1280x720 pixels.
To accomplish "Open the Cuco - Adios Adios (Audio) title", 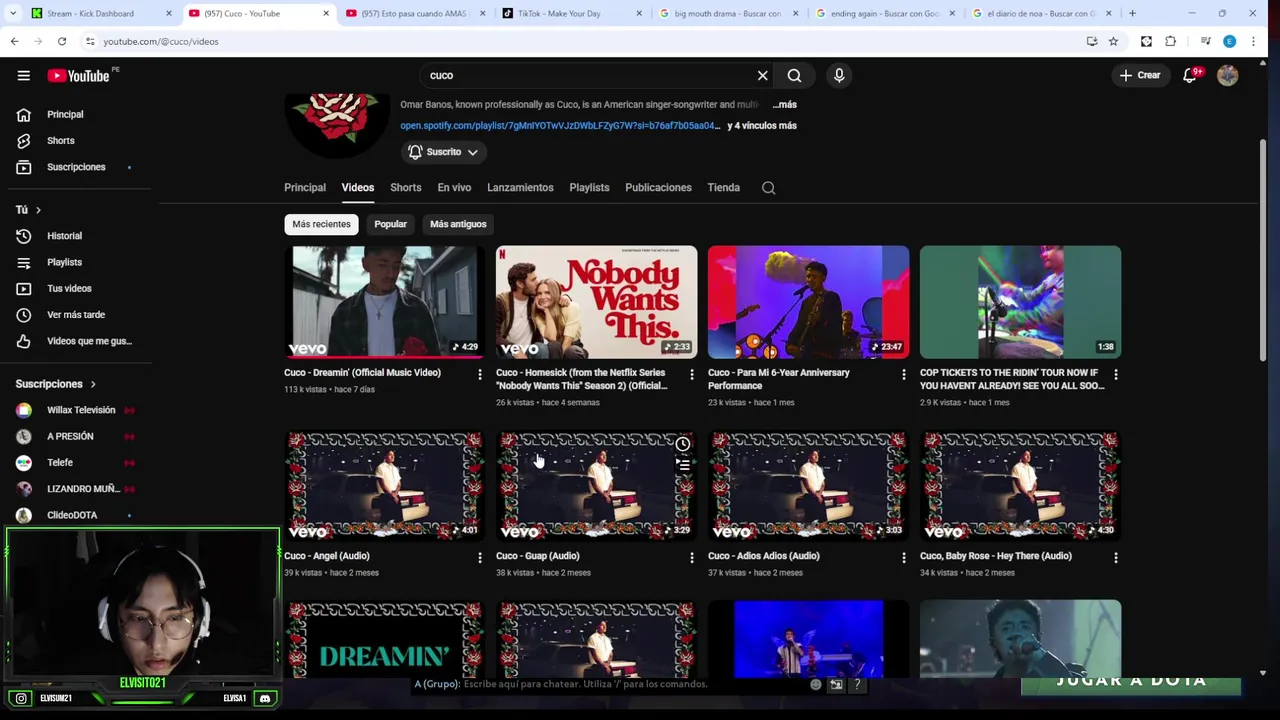I will pos(764,556).
